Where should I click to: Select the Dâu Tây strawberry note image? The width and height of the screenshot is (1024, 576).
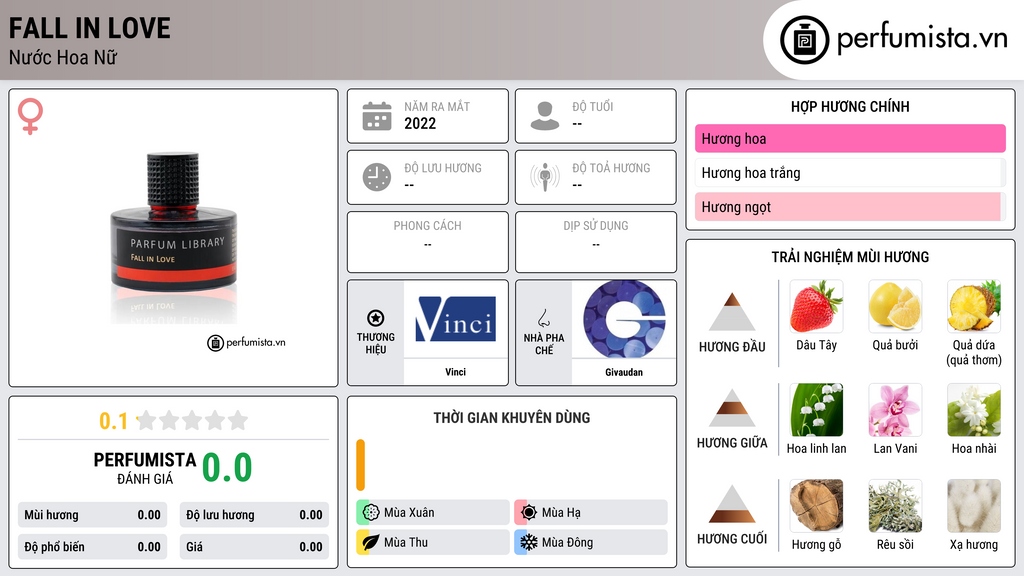(816, 306)
